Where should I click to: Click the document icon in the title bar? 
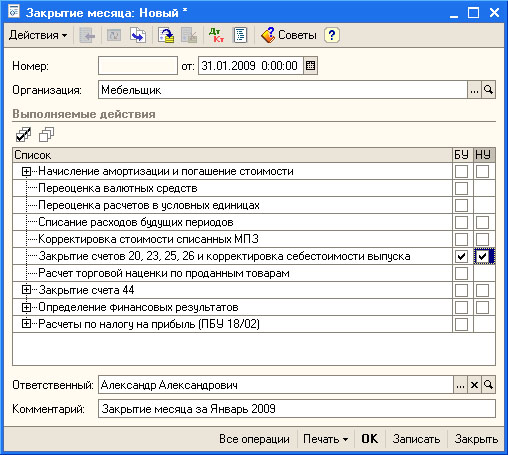(13, 12)
